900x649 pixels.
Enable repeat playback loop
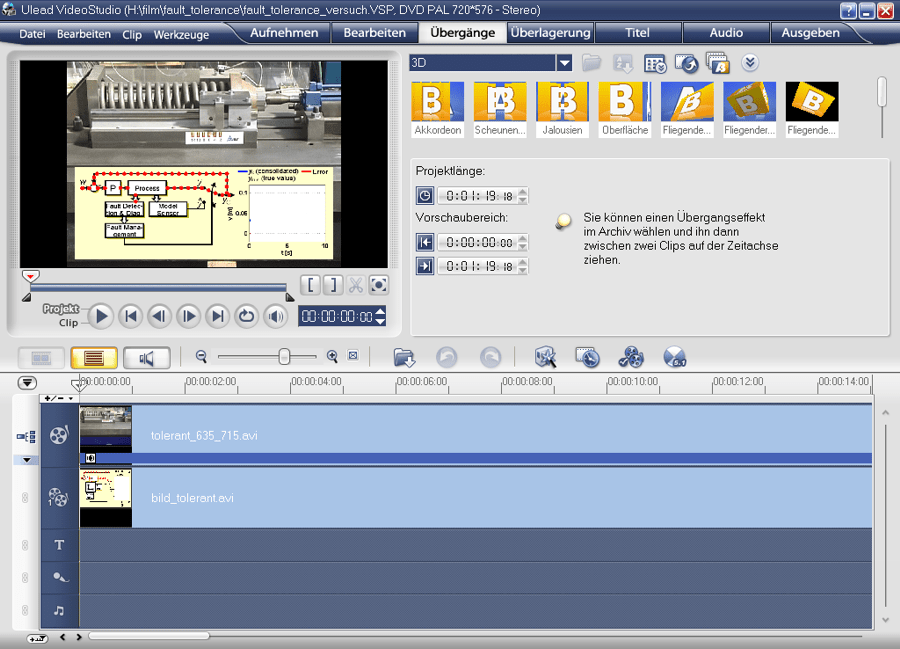pyautogui.click(x=246, y=316)
